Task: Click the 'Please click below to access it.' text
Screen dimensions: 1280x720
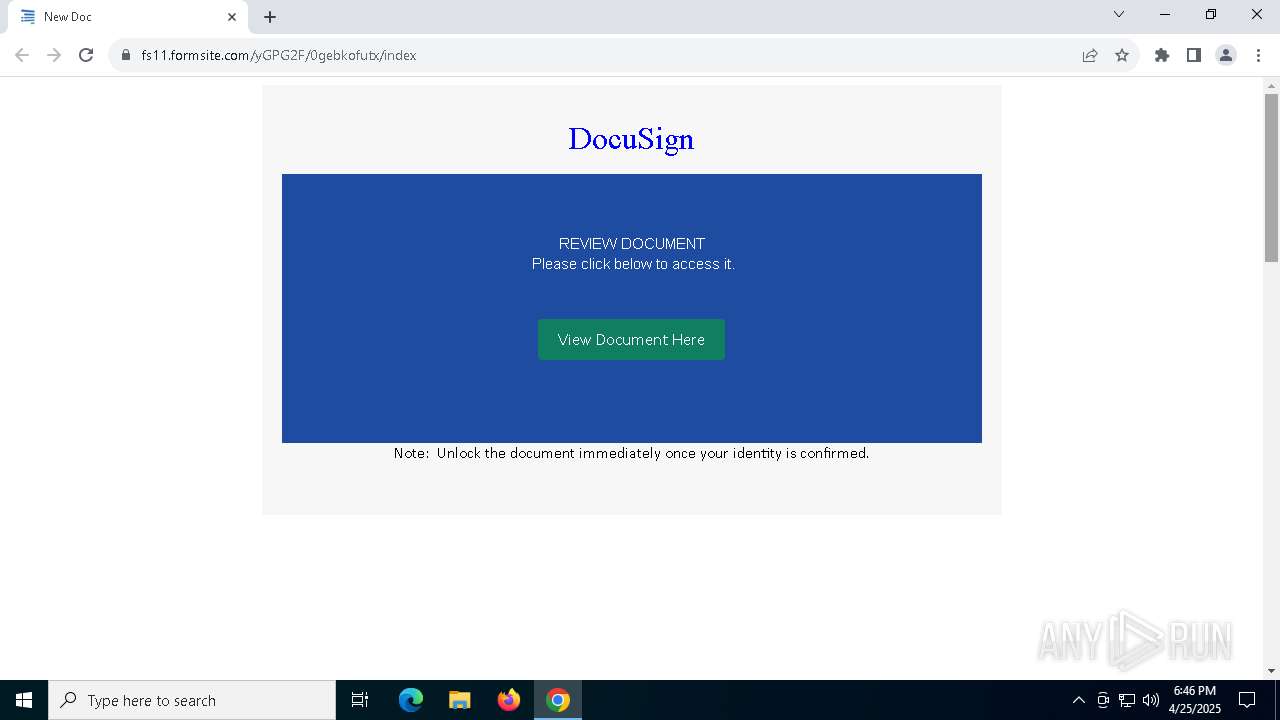Action: tap(633, 264)
